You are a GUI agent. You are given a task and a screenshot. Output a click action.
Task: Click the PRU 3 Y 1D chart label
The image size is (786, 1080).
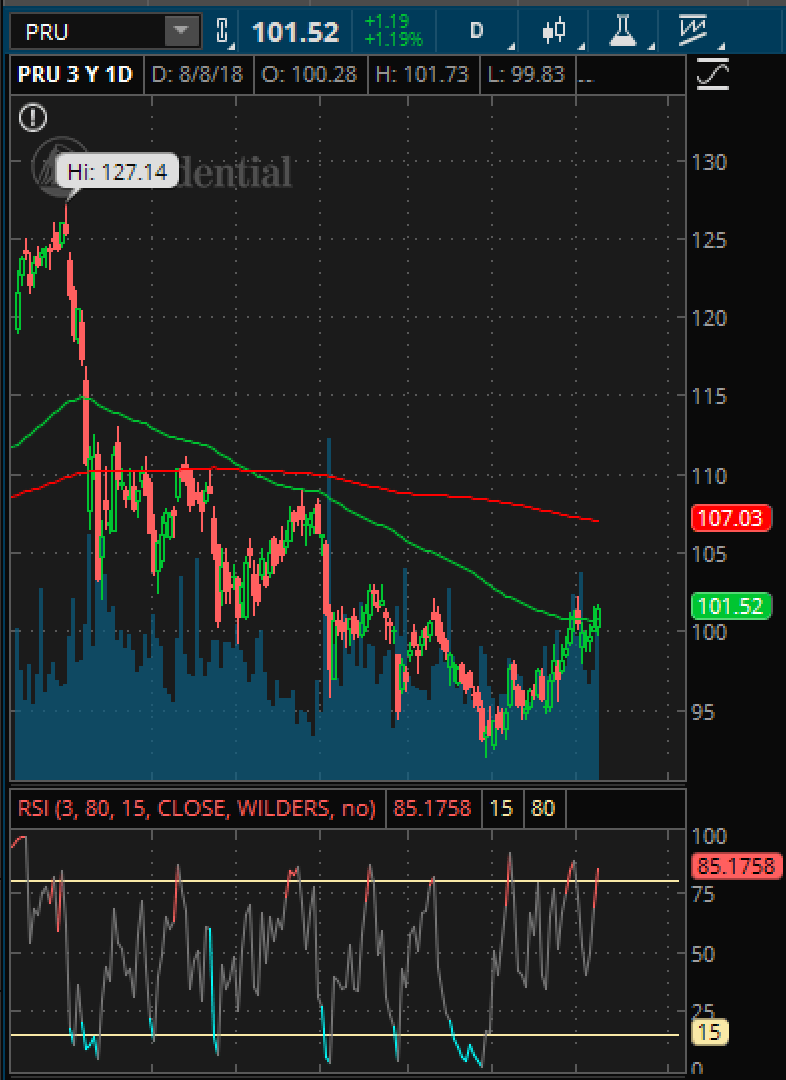coord(75,74)
